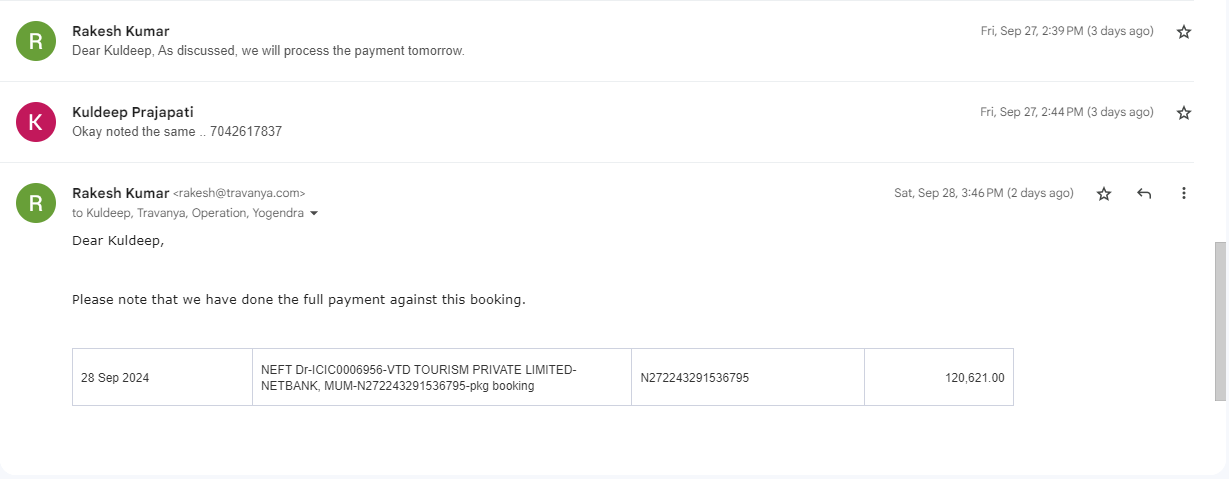Click Kuldeep Prajapati's pink K avatar

pyautogui.click(x=36, y=122)
